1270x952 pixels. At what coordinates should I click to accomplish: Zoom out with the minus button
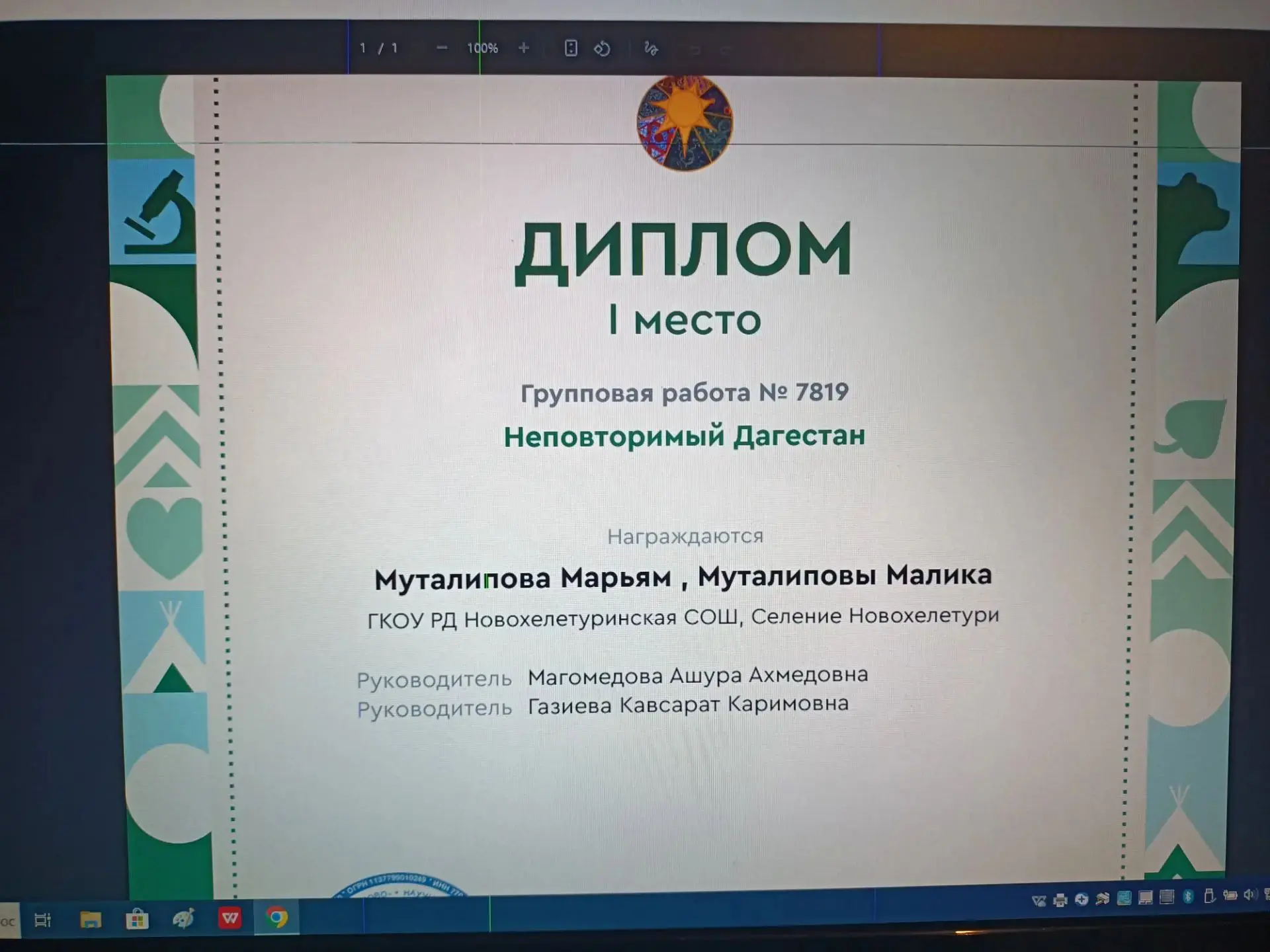(442, 48)
